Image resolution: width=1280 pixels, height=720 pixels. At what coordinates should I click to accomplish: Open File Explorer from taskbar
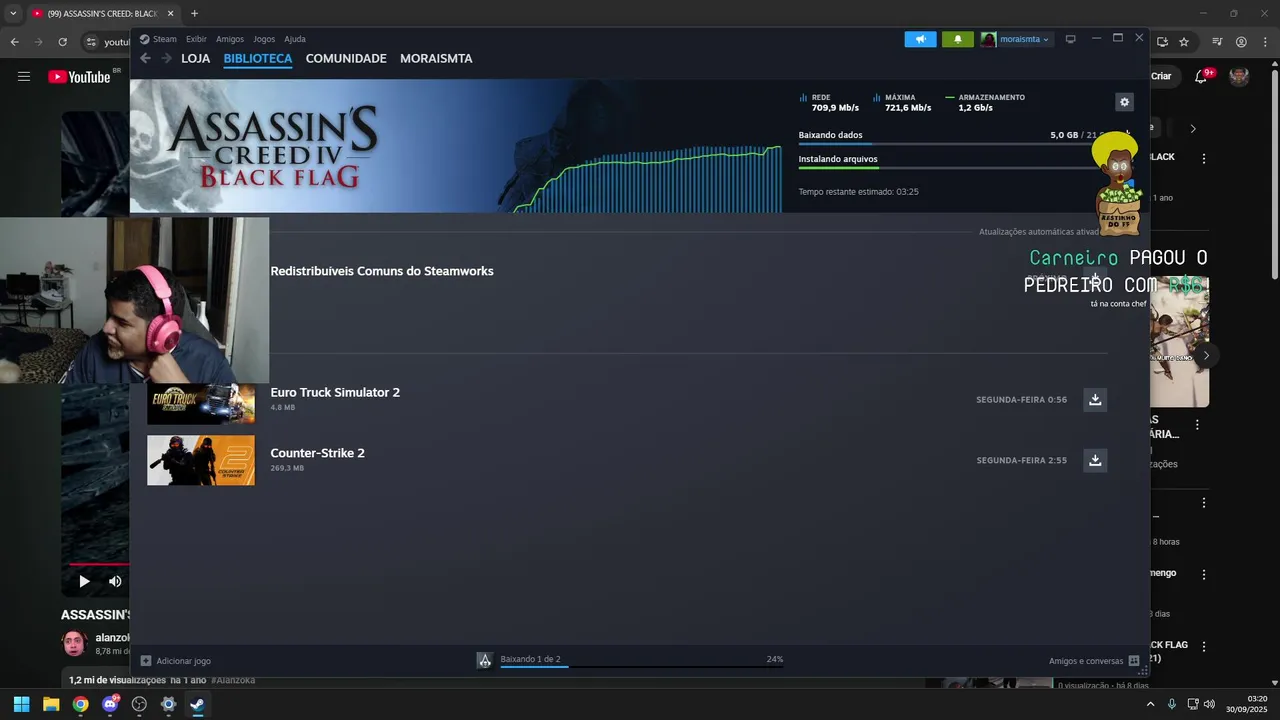coord(51,704)
